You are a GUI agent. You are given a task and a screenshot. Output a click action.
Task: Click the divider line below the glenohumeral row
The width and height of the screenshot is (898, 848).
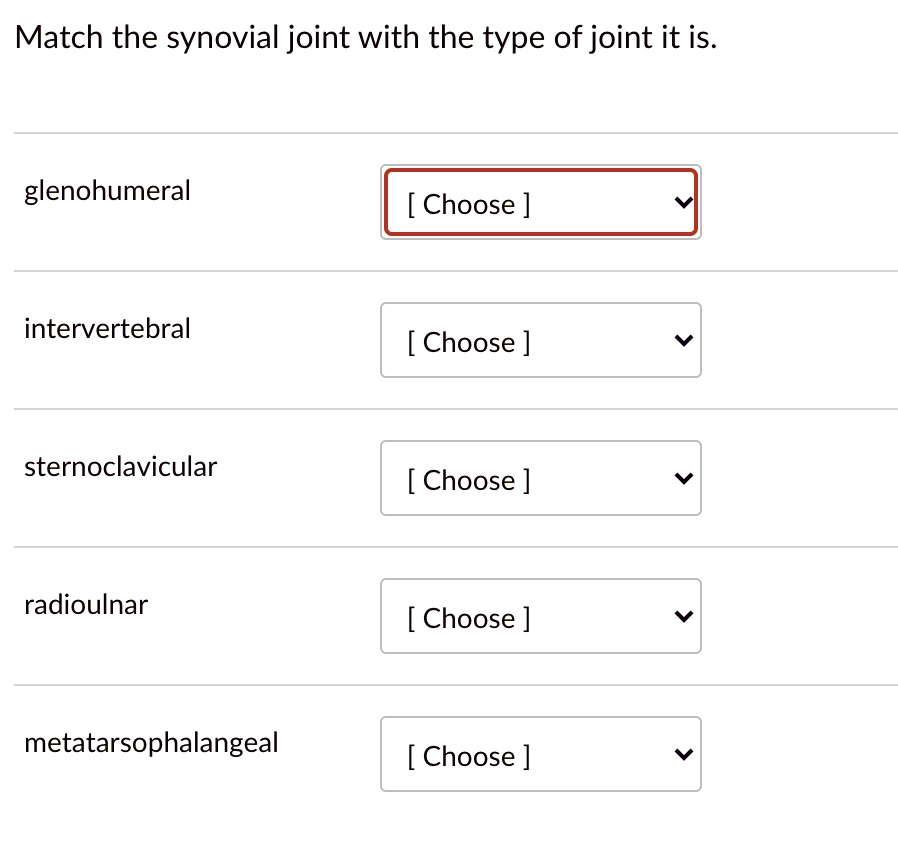tap(449, 269)
